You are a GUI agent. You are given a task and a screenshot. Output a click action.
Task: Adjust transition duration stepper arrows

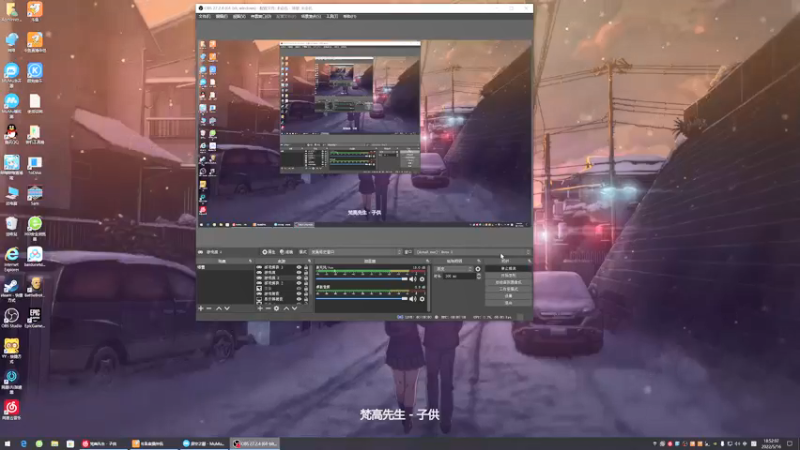pyautogui.click(x=479, y=276)
